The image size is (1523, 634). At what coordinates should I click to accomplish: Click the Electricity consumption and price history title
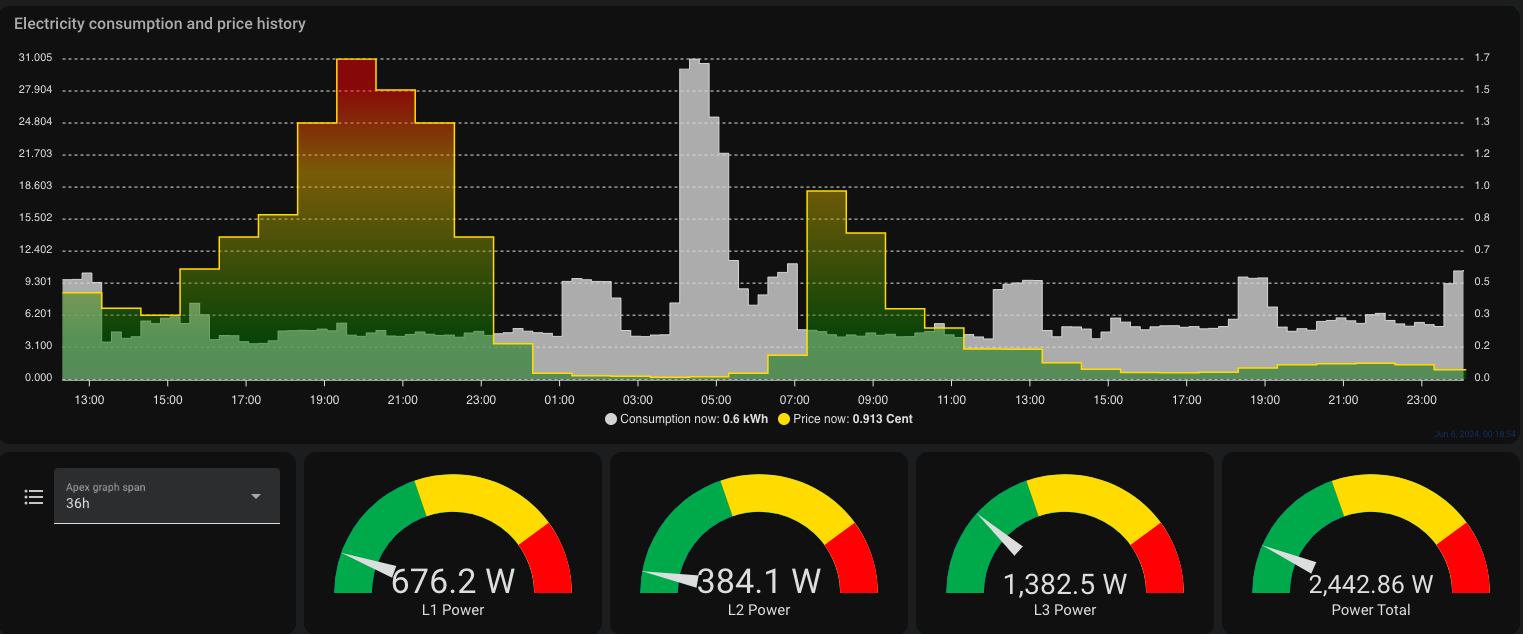click(x=160, y=23)
